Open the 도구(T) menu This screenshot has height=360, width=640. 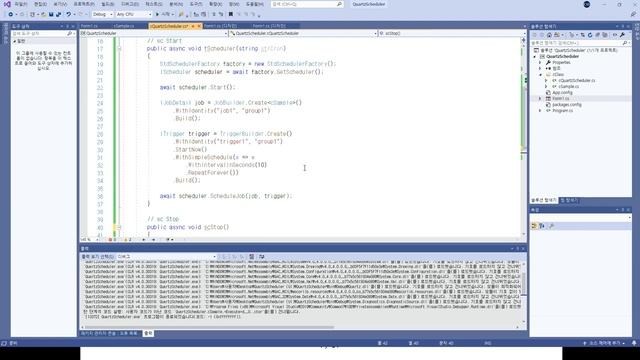point(196,4)
